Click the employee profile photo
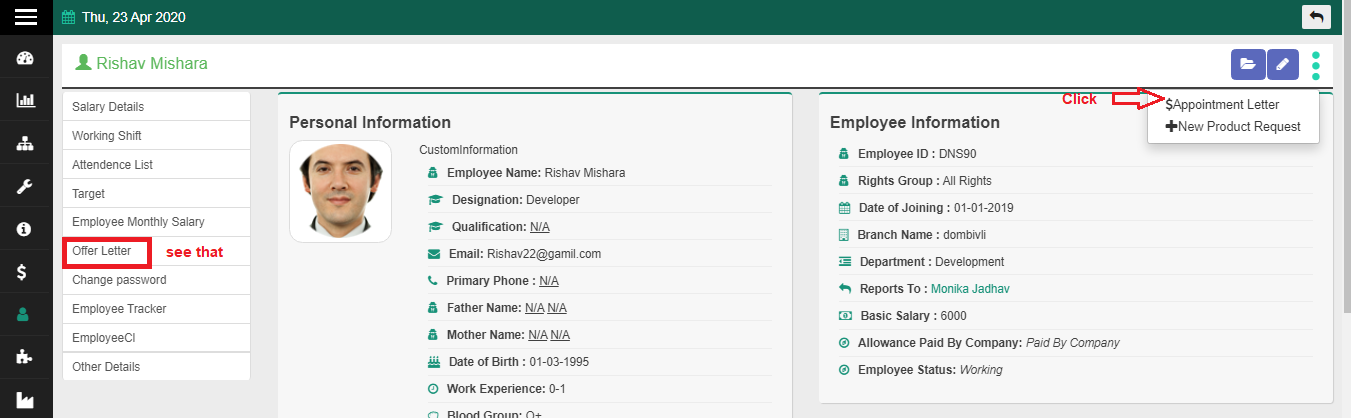Image resolution: width=1360 pixels, height=419 pixels. point(339,191)
